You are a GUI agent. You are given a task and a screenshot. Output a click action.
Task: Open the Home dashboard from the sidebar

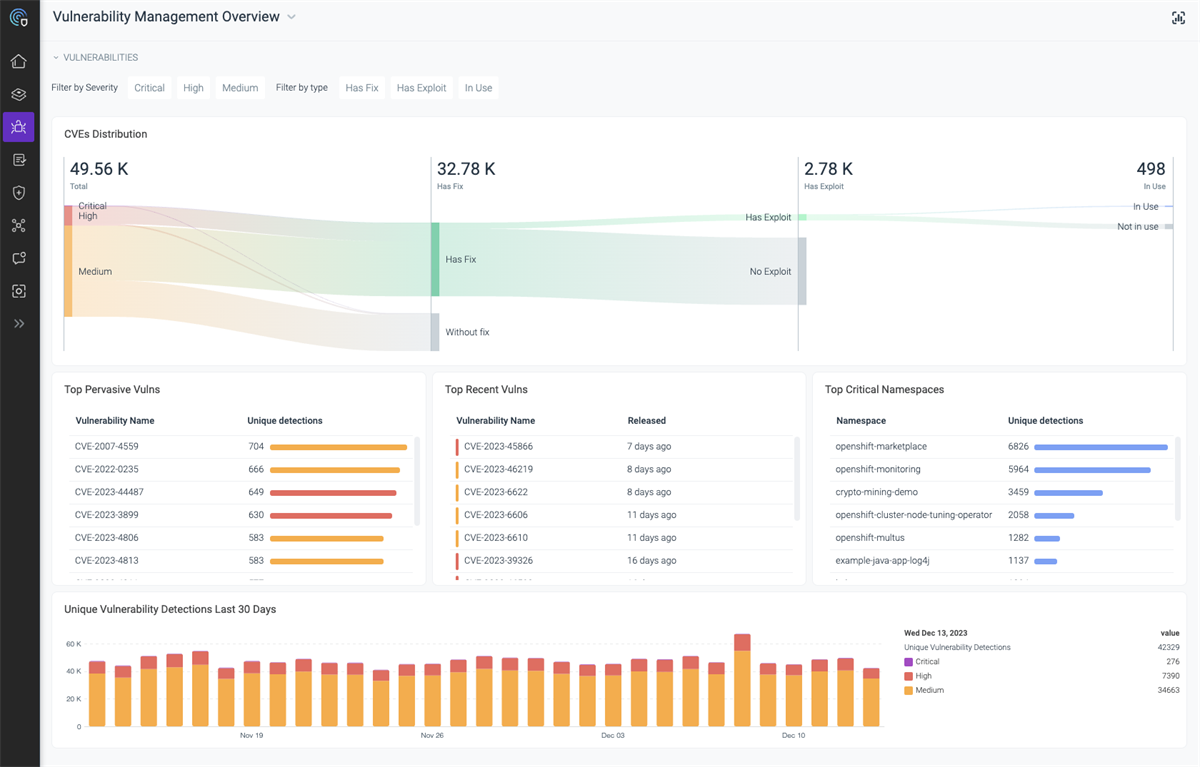pos(18,61)
